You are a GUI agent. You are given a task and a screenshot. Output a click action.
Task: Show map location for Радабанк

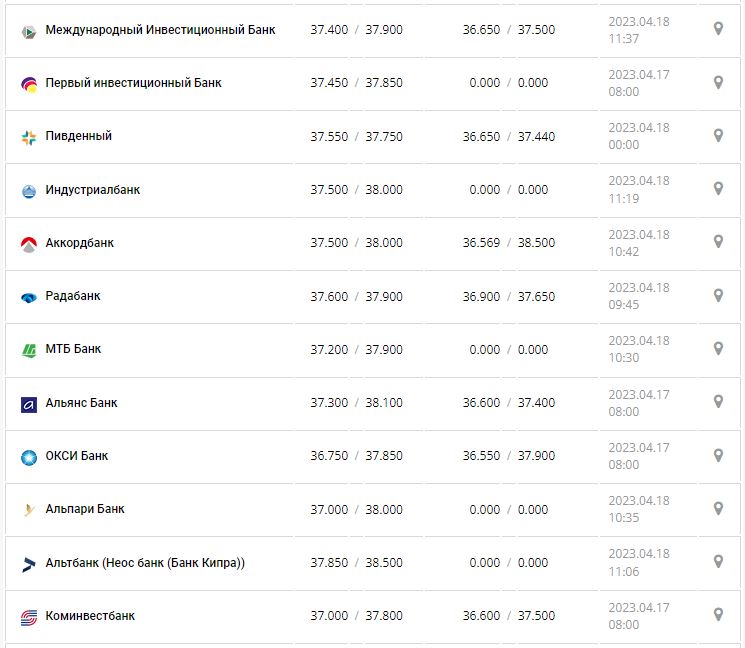[x=718, y=295]
